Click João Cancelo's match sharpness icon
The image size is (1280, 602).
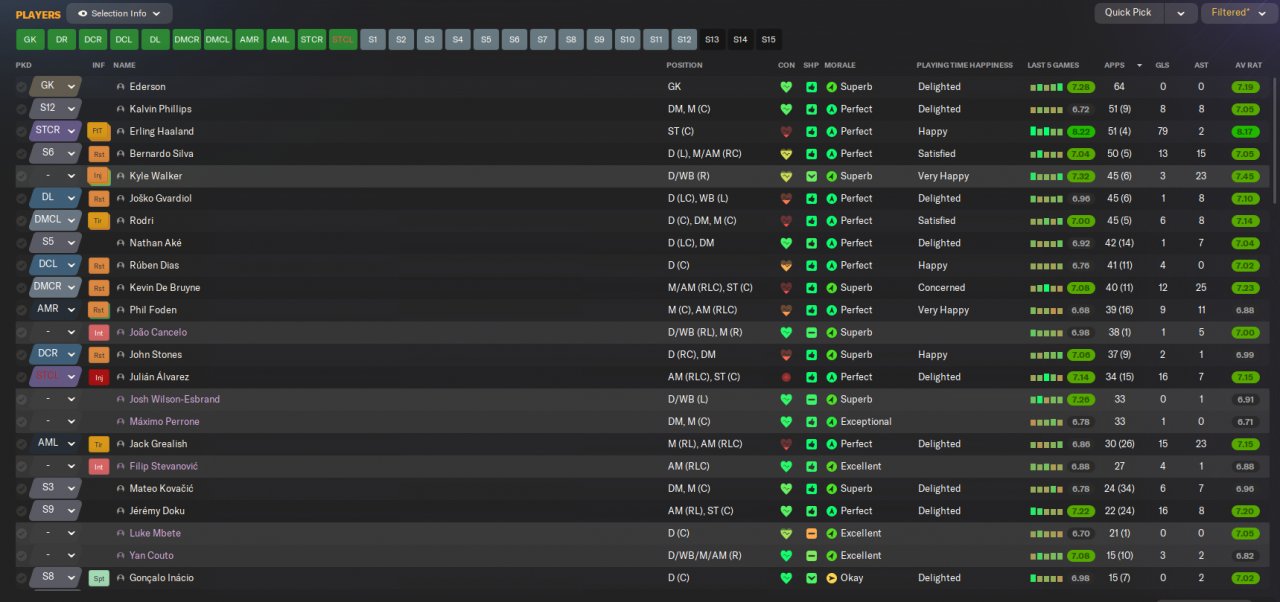coord(812,332)
